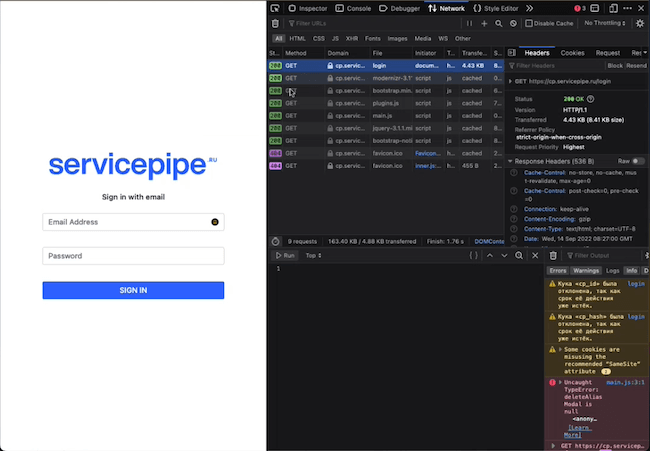Show more DevTools tools chevron
Screen dimensions: 650x451
point(529,8)
